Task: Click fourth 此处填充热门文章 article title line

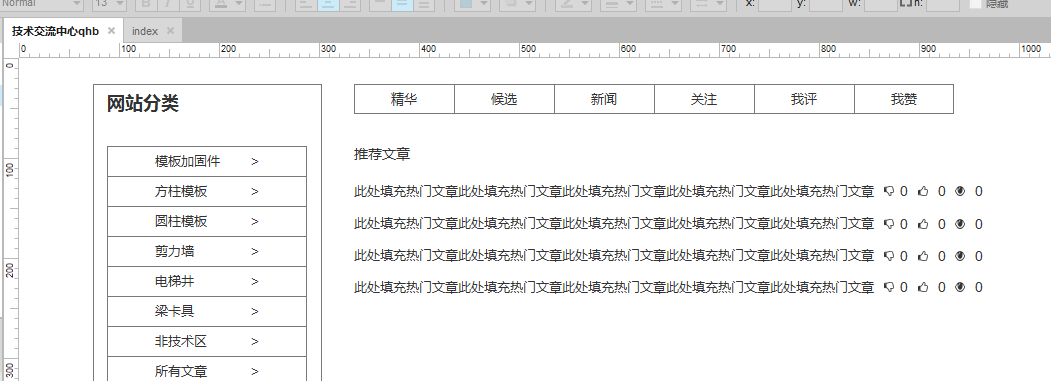Action: coord(614,287)
